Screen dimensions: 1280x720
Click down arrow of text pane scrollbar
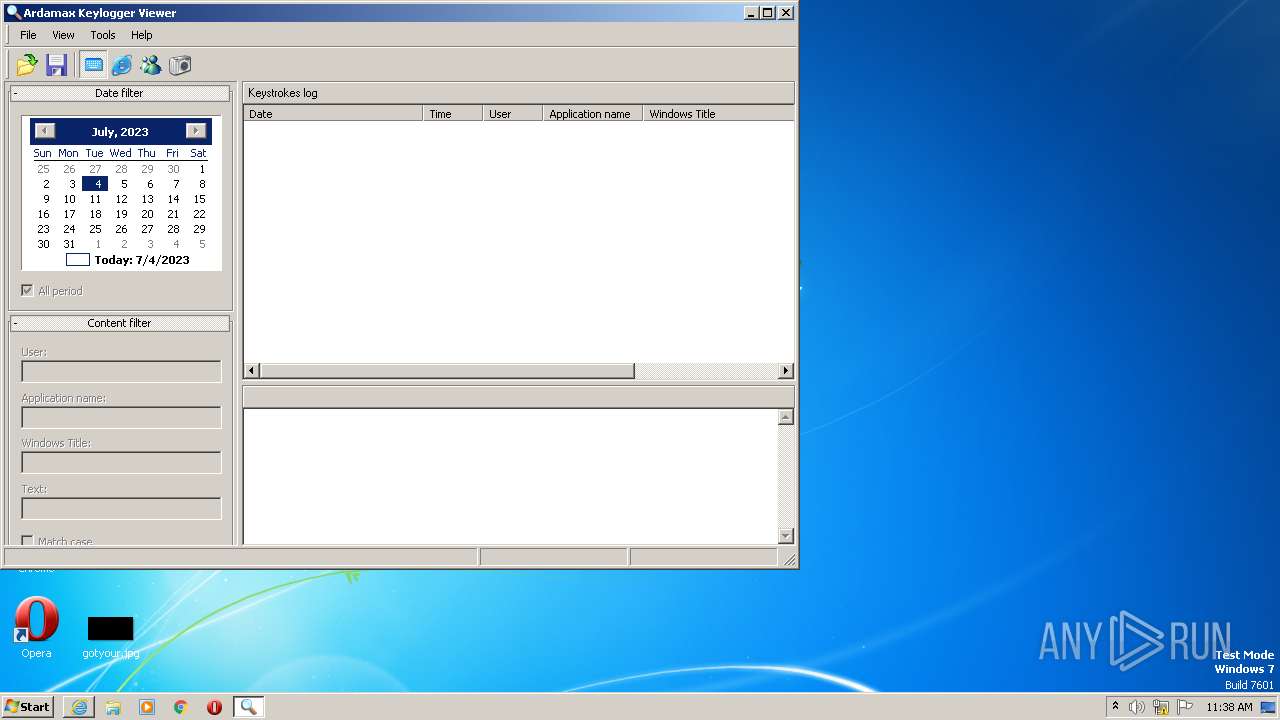pos(786,536)
